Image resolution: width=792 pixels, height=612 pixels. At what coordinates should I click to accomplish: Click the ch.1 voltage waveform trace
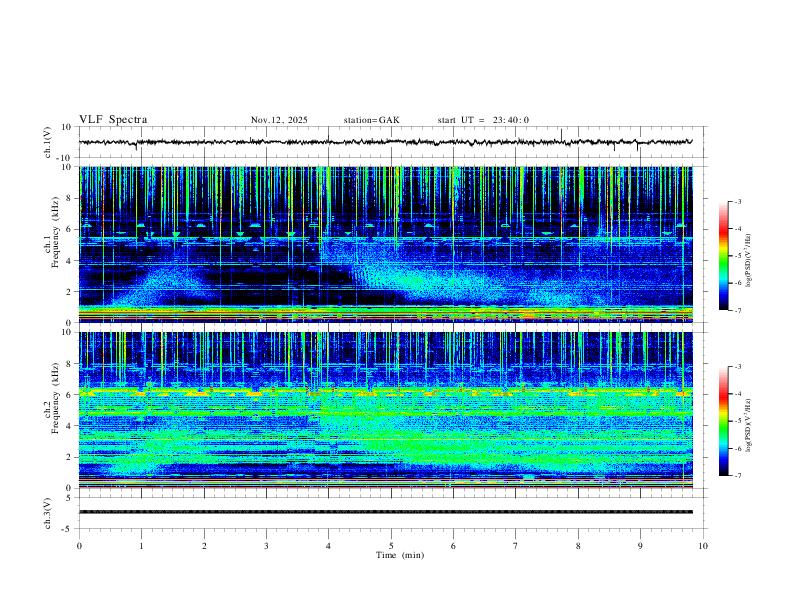coord(385,142)
